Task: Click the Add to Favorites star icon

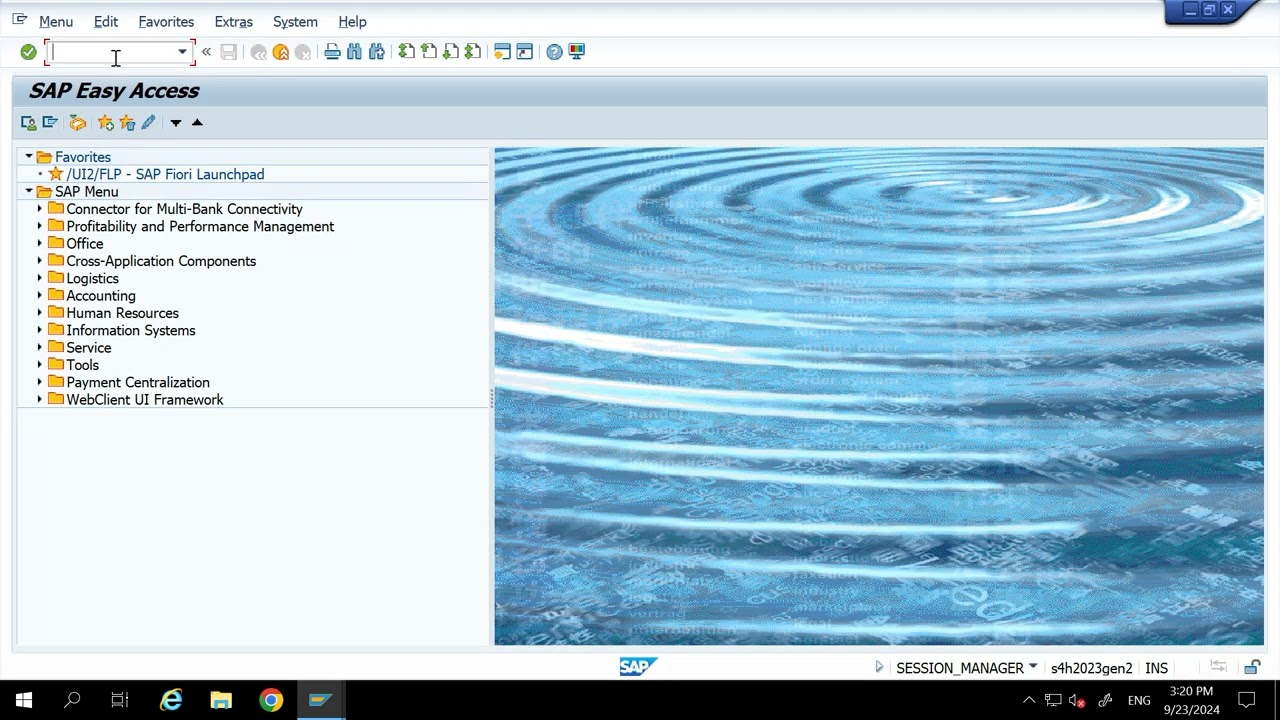Action: pyautogui.click(x=105, y=122)
